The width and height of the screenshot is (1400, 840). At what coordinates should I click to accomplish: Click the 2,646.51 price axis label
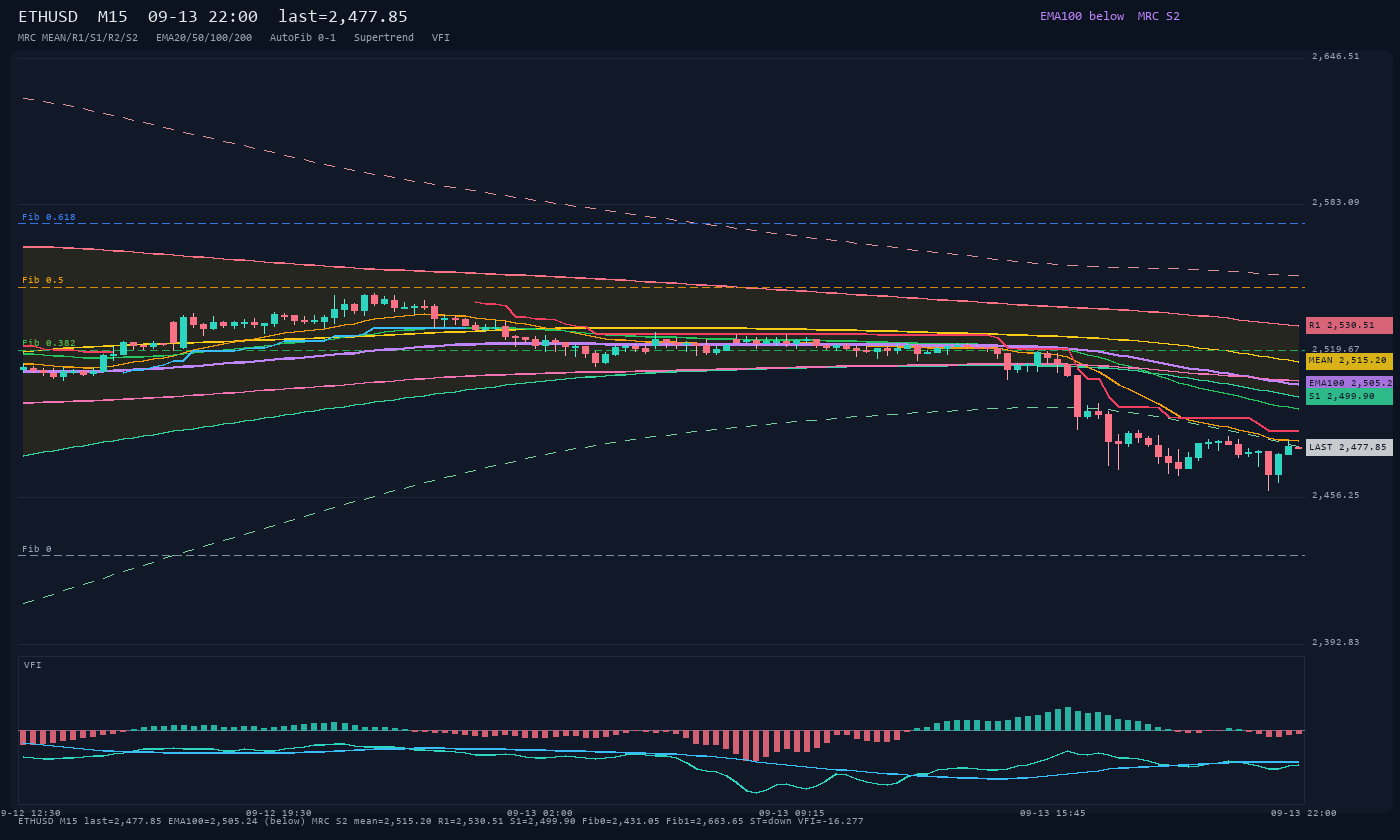[x=1336, y=56]
